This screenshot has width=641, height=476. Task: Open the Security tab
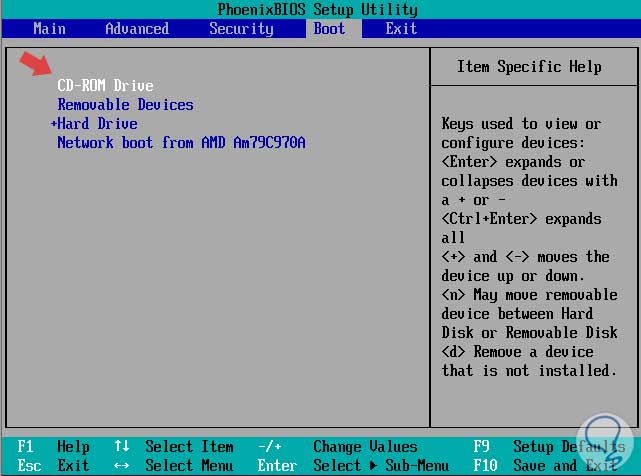pyautogui.click(x=241, y=29)
